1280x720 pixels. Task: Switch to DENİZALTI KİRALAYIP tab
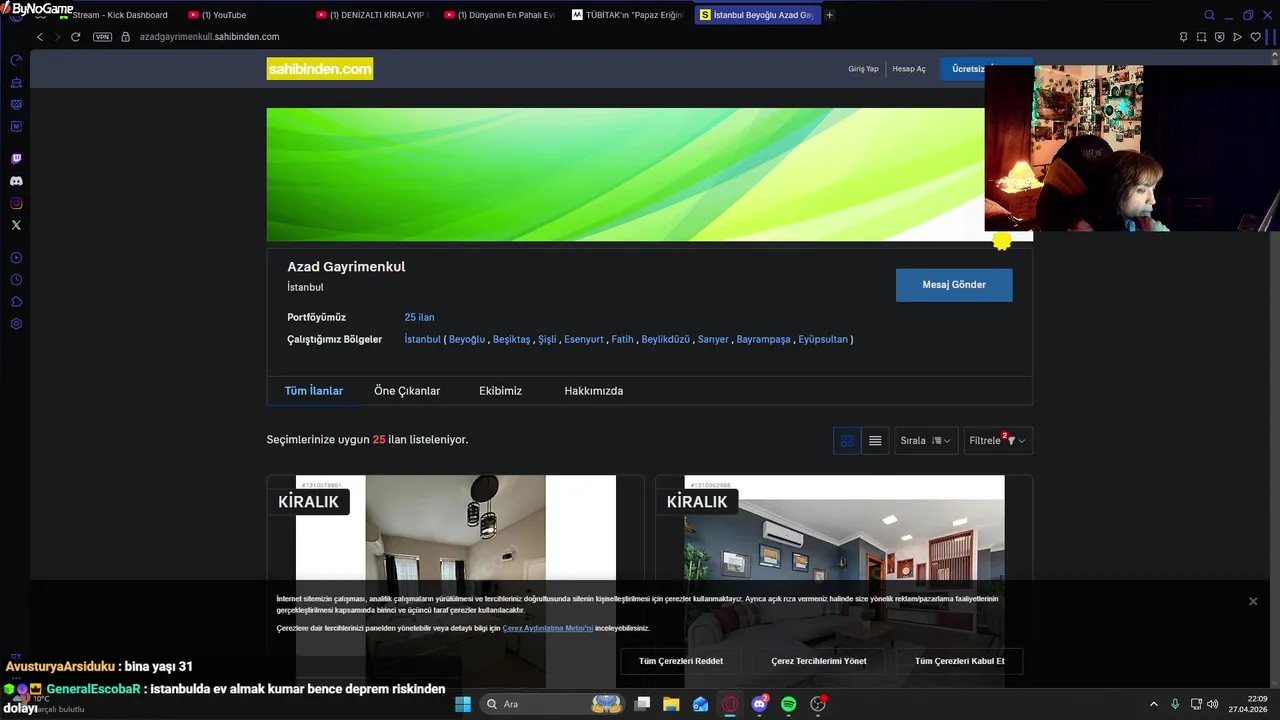point(372,15)
